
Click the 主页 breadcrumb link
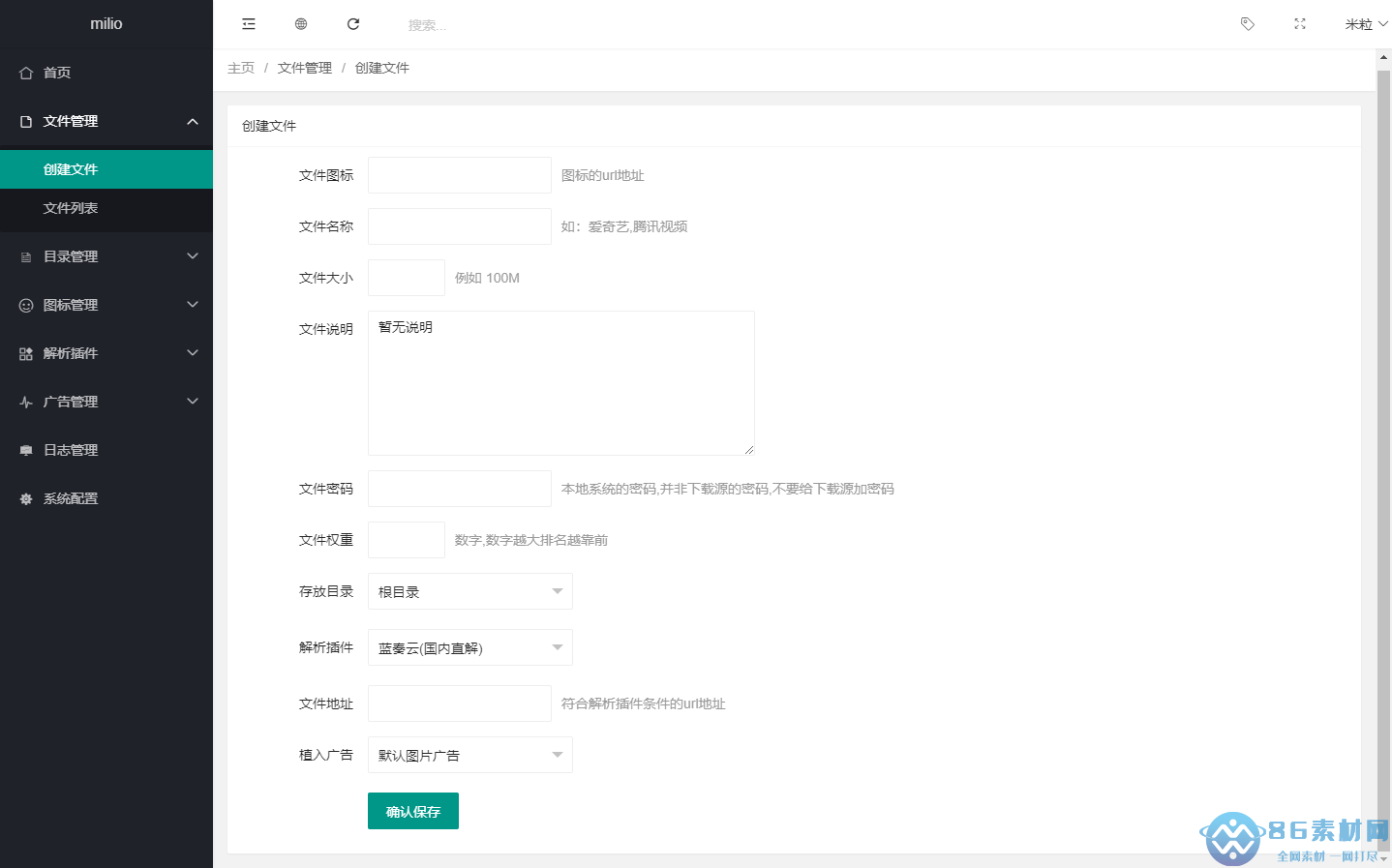click(241, 68)
